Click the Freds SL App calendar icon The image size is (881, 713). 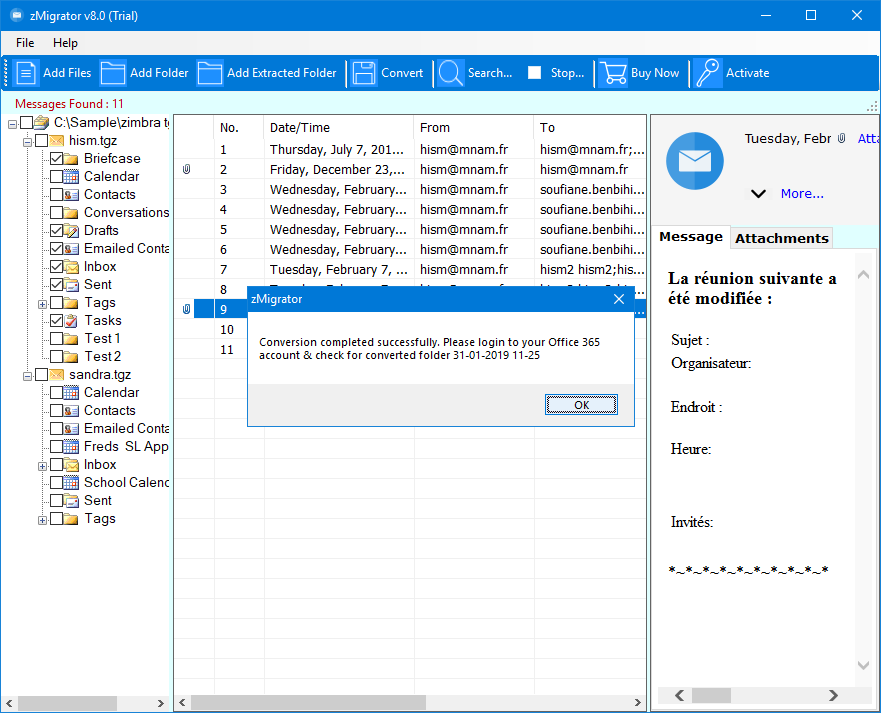(71, 446)
